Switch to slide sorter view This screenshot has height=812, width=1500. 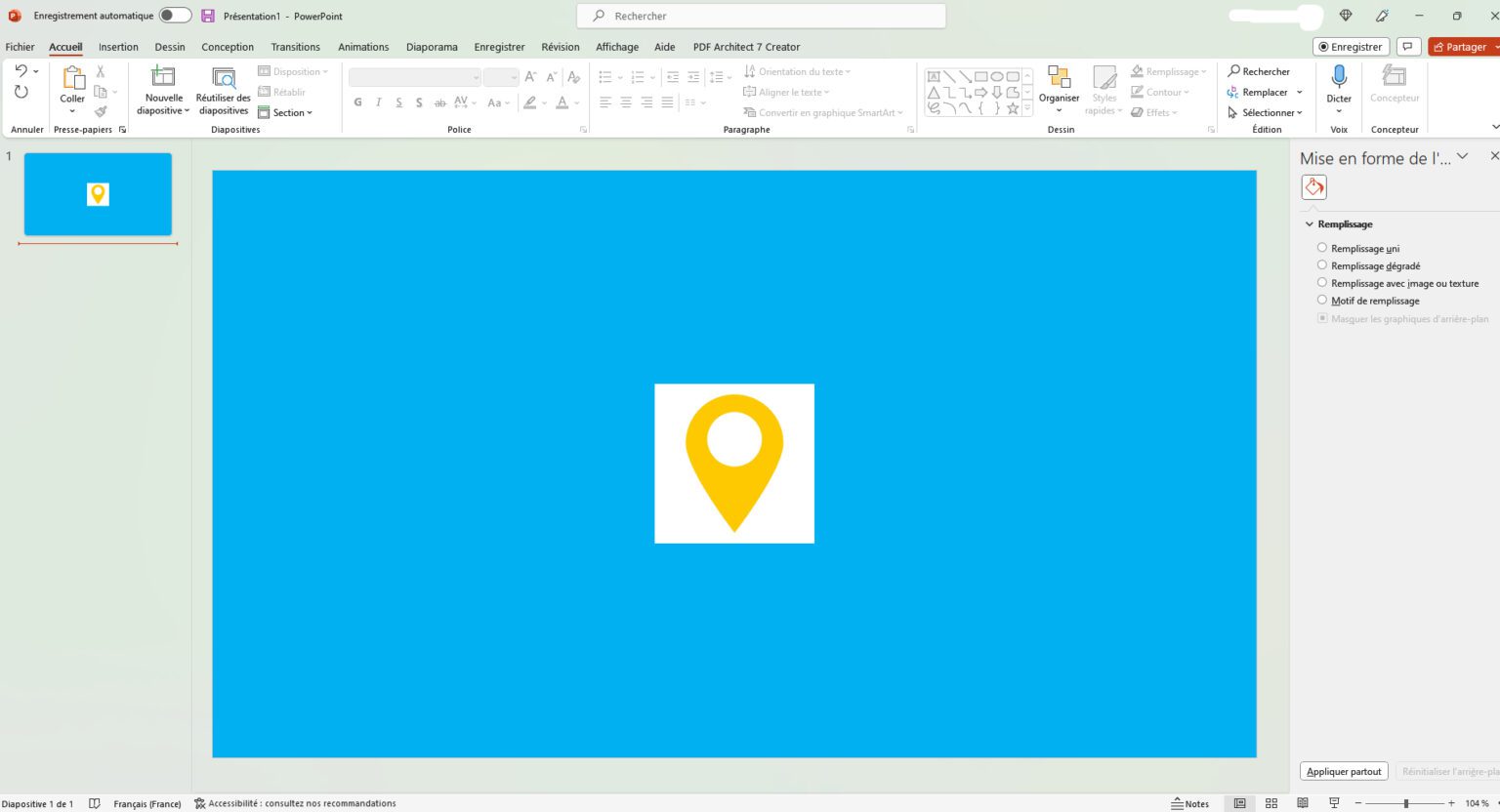tap(1271, 802)
